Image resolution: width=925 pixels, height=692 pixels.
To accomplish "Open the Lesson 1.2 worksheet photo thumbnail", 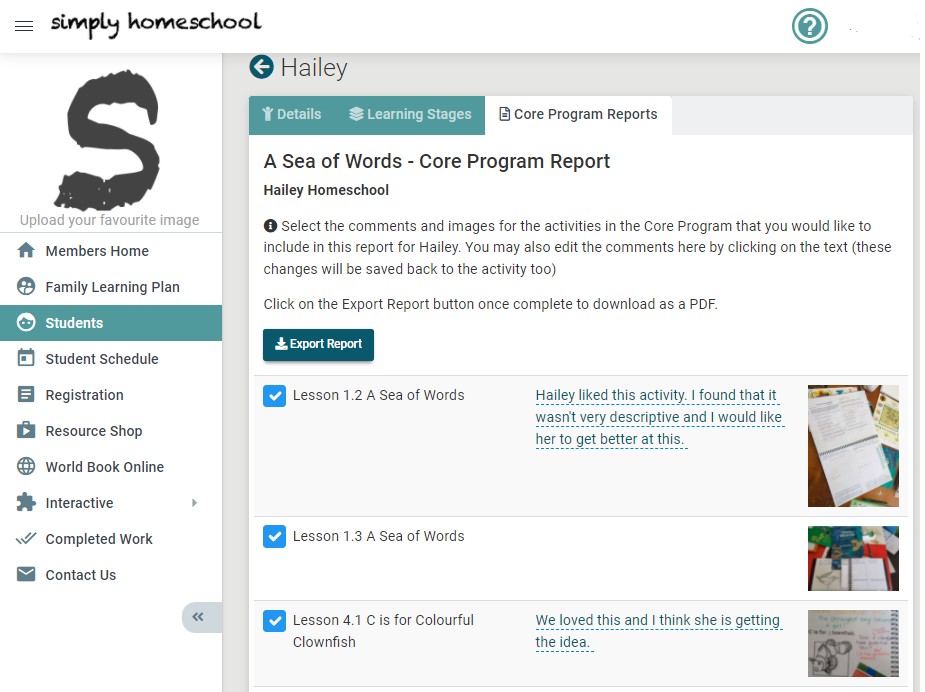I will pyautogui.click(x=853, y=446).
